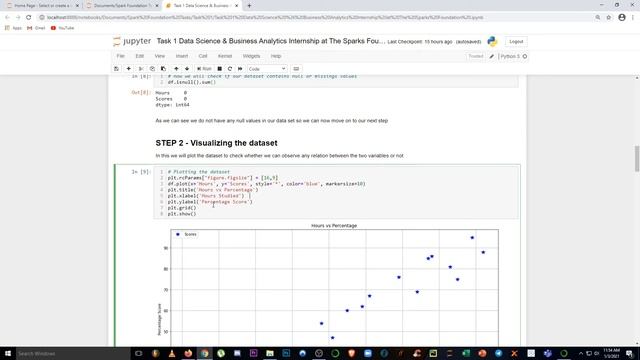Open the Kernel menu

[225, 56]
